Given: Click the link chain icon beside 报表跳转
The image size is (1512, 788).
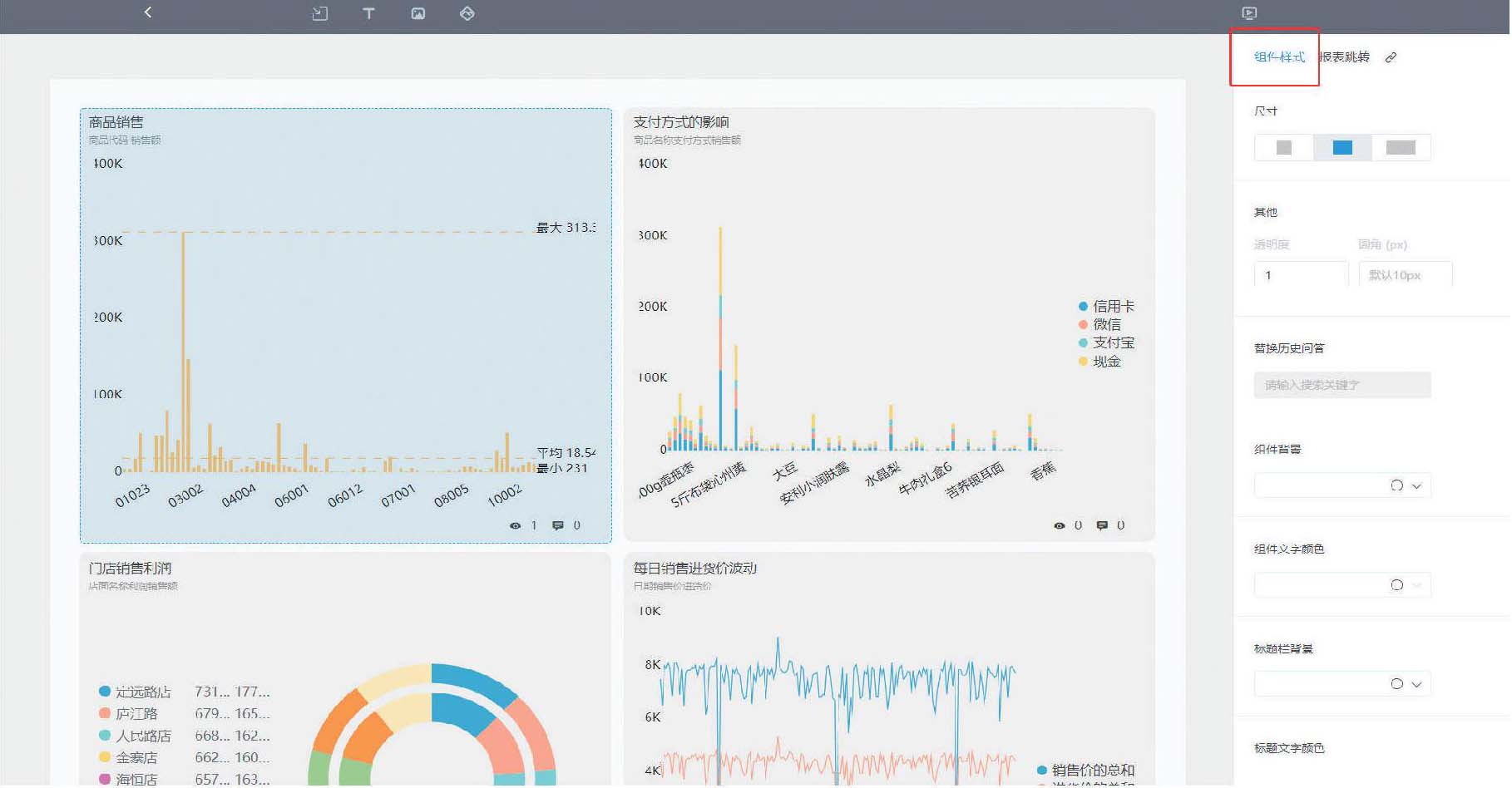Looking at the screenshot, I should 1390,57.
